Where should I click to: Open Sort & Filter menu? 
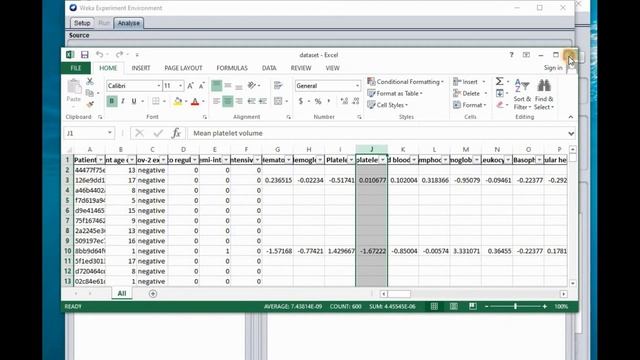click(x=522, y=95)
